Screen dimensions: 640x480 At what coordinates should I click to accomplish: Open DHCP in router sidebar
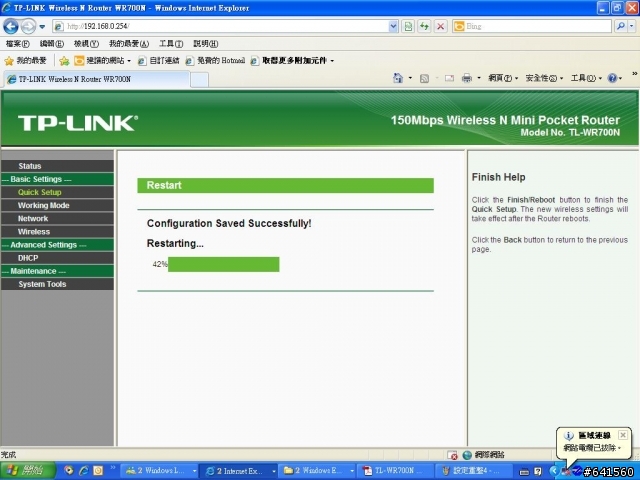(x=57, y=258)
